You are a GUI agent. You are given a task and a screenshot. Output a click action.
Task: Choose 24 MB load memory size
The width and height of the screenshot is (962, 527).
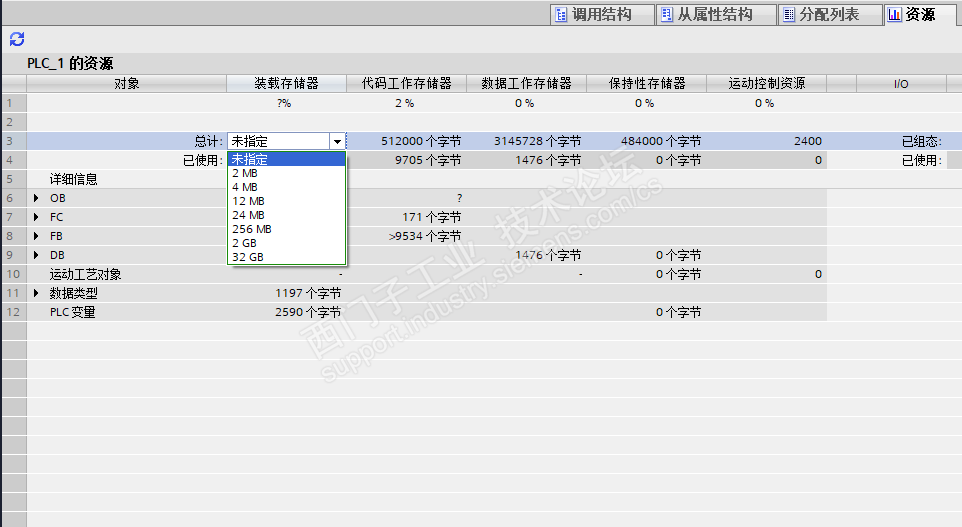287,215
